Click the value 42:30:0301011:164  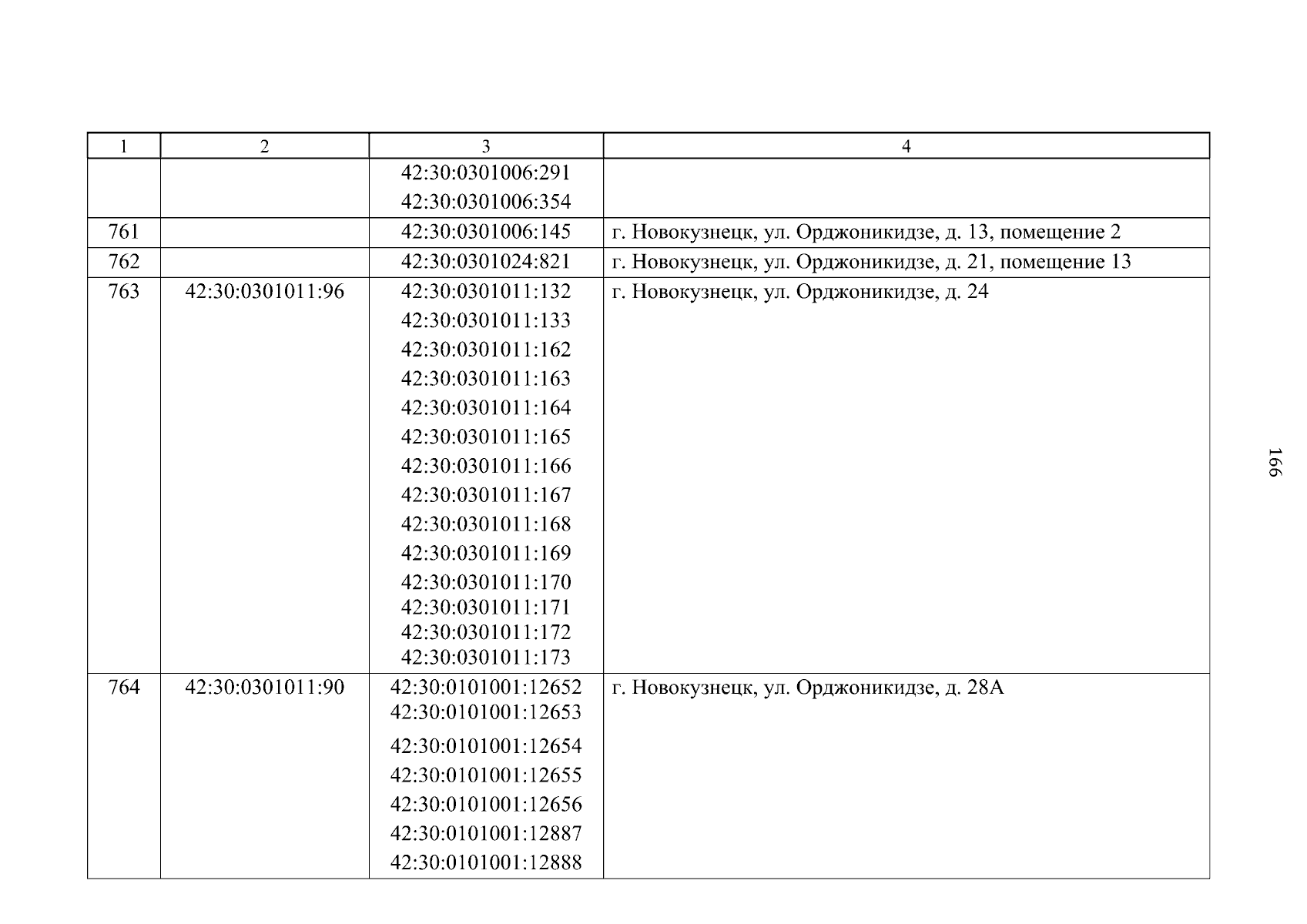(486, 408)
